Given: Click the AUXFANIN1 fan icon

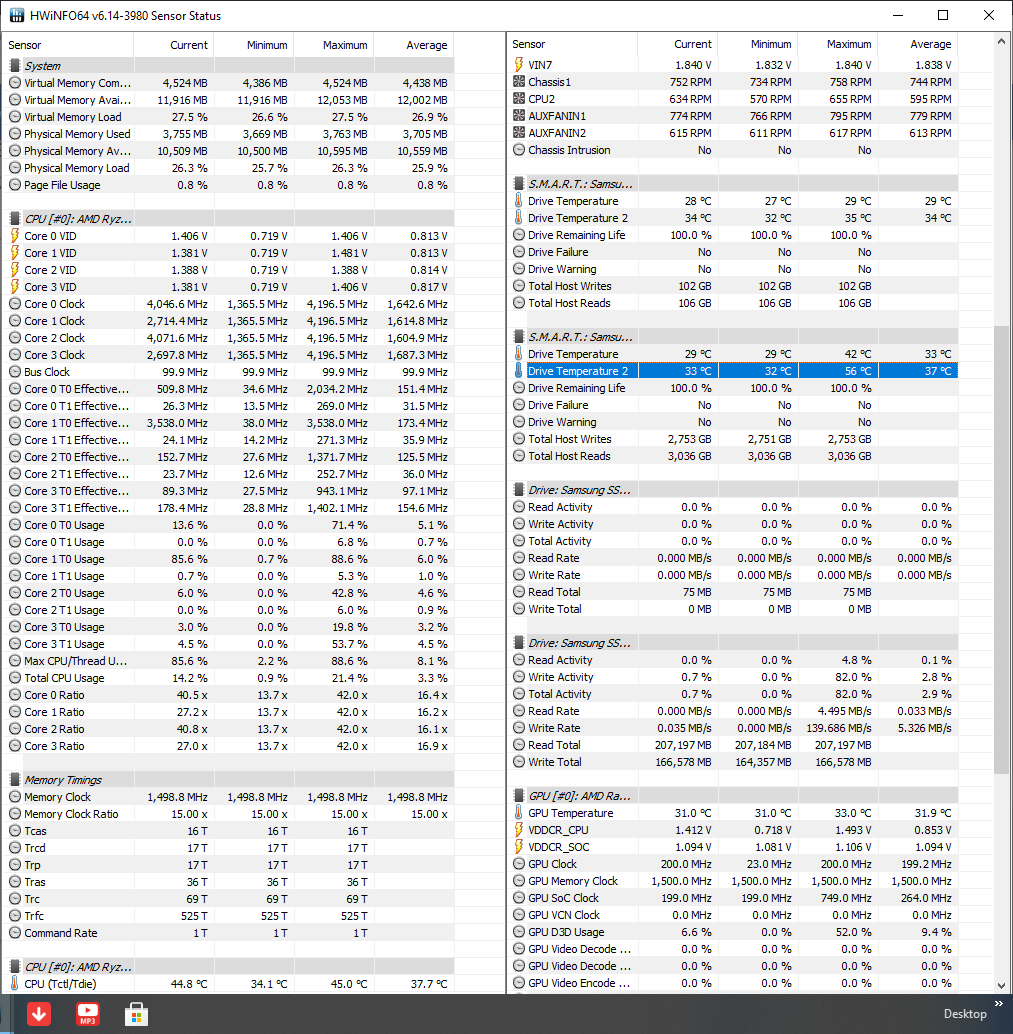Looking at the screenshot, I should click(x=518, y=116).
